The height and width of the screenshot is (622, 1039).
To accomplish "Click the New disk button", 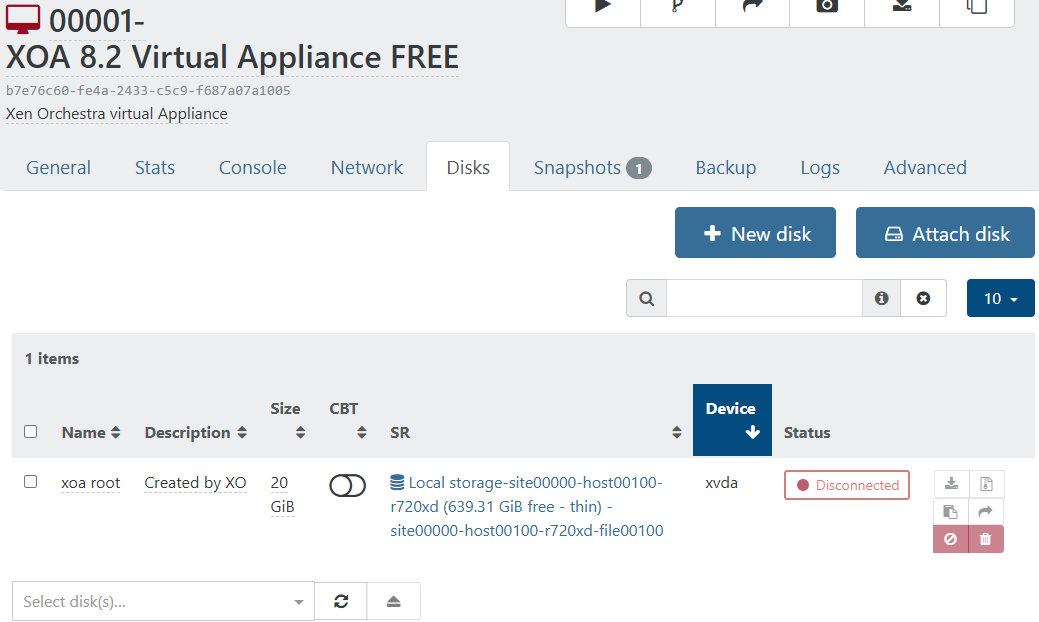I will 755,233.
